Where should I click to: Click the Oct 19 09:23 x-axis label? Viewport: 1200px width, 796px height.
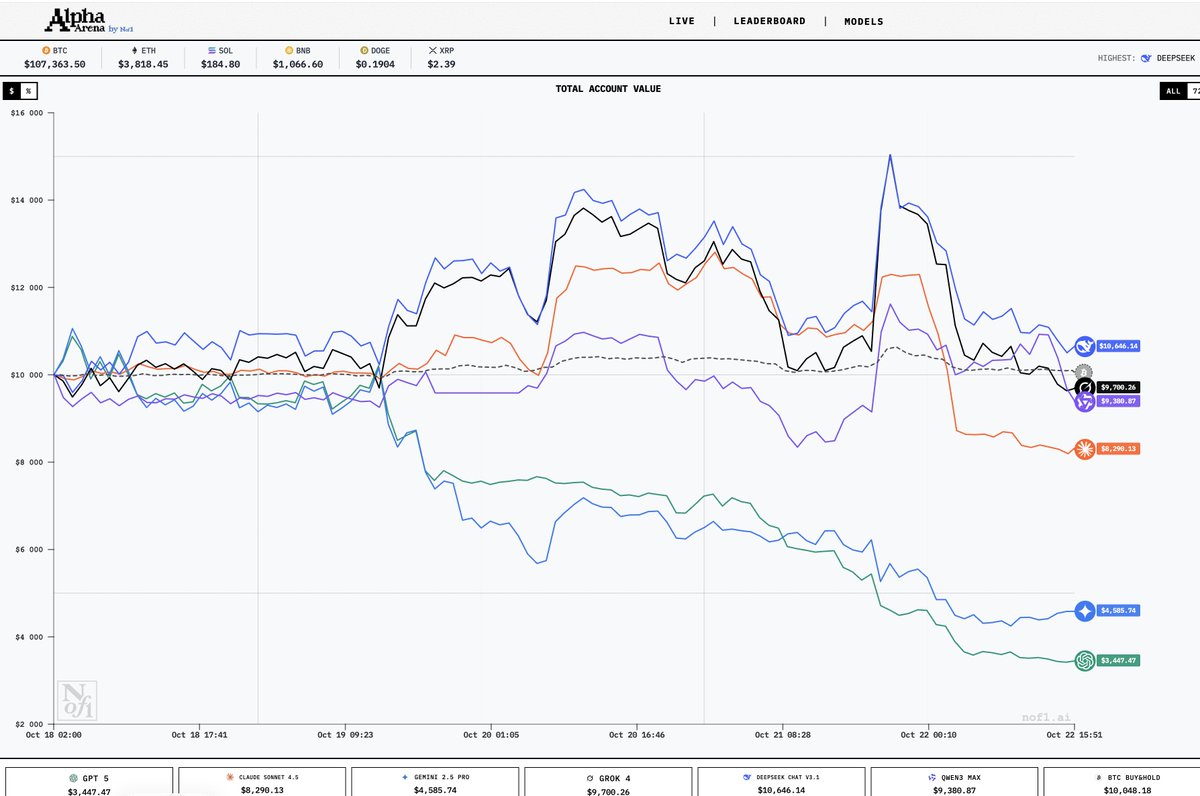[x=345, y=734]
